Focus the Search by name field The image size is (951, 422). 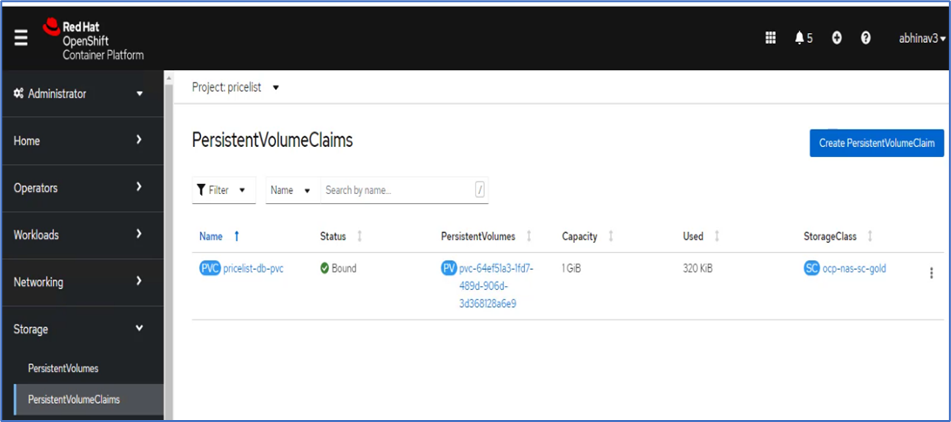tap(397, 190)
